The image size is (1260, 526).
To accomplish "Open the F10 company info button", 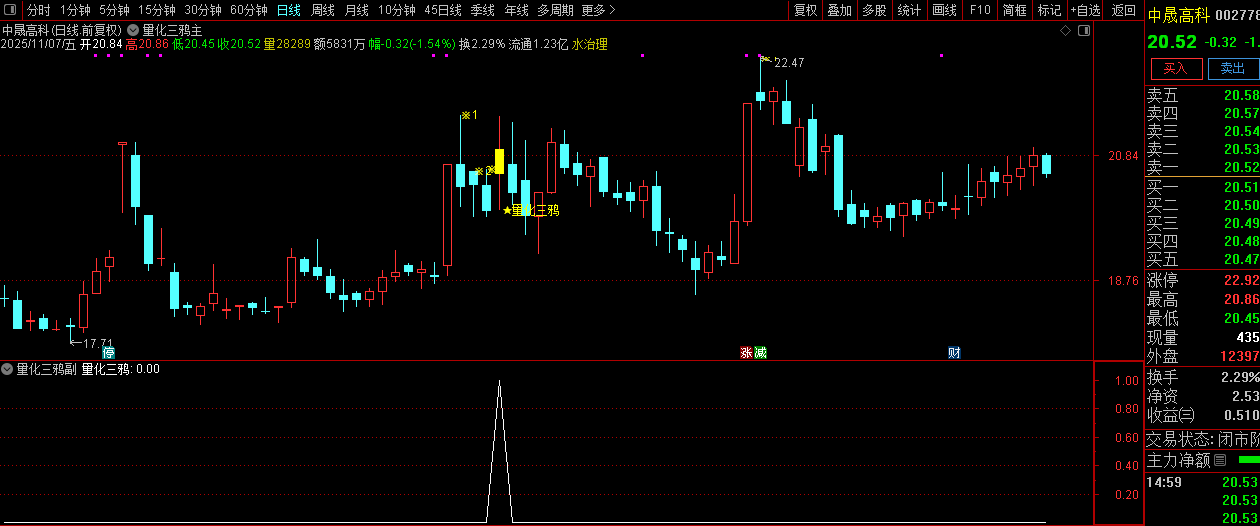I will [x=980, y=10].
